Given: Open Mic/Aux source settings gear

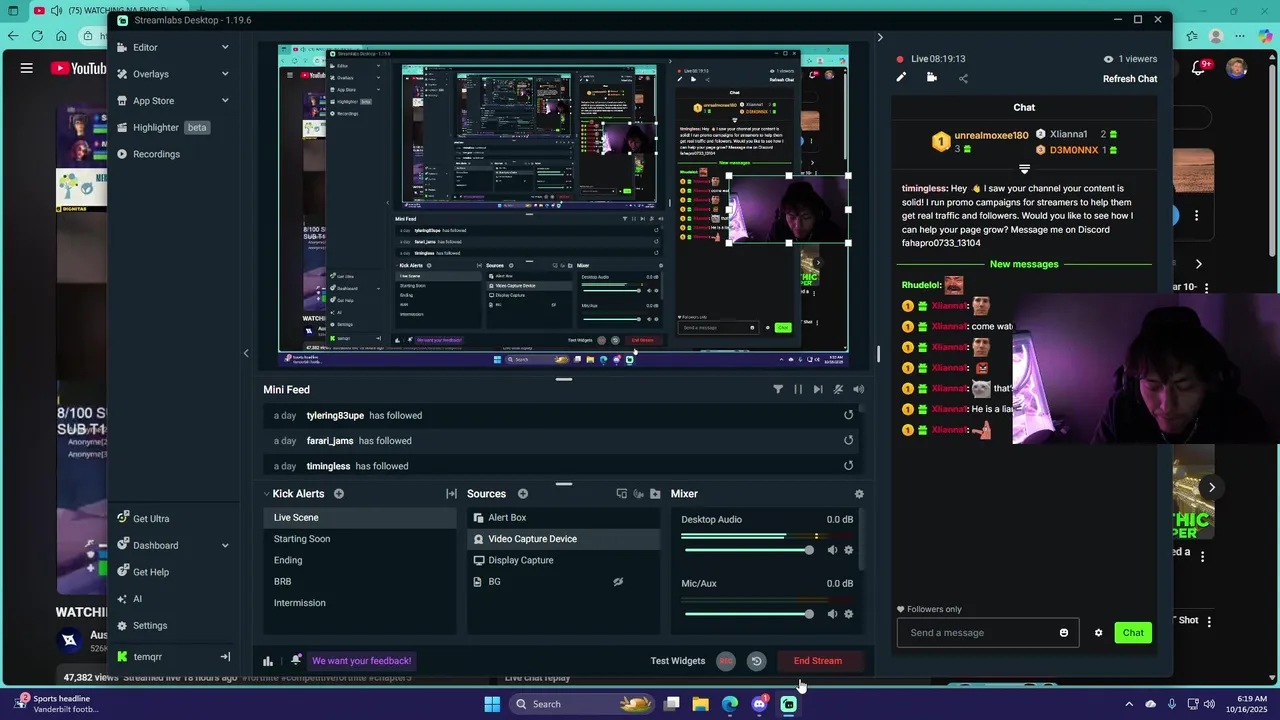Looking at the screenshot, I should coord(849,614).
